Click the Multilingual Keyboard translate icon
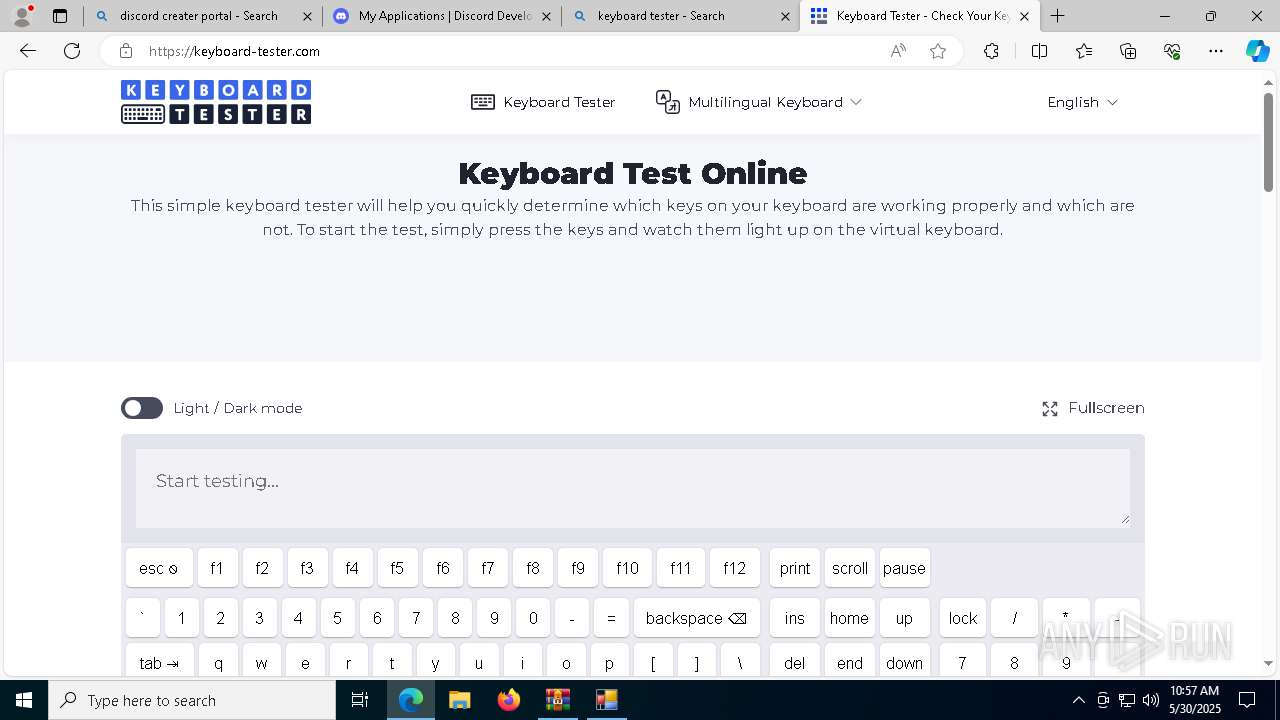1280x720 pixels. [x=667, y=102]
